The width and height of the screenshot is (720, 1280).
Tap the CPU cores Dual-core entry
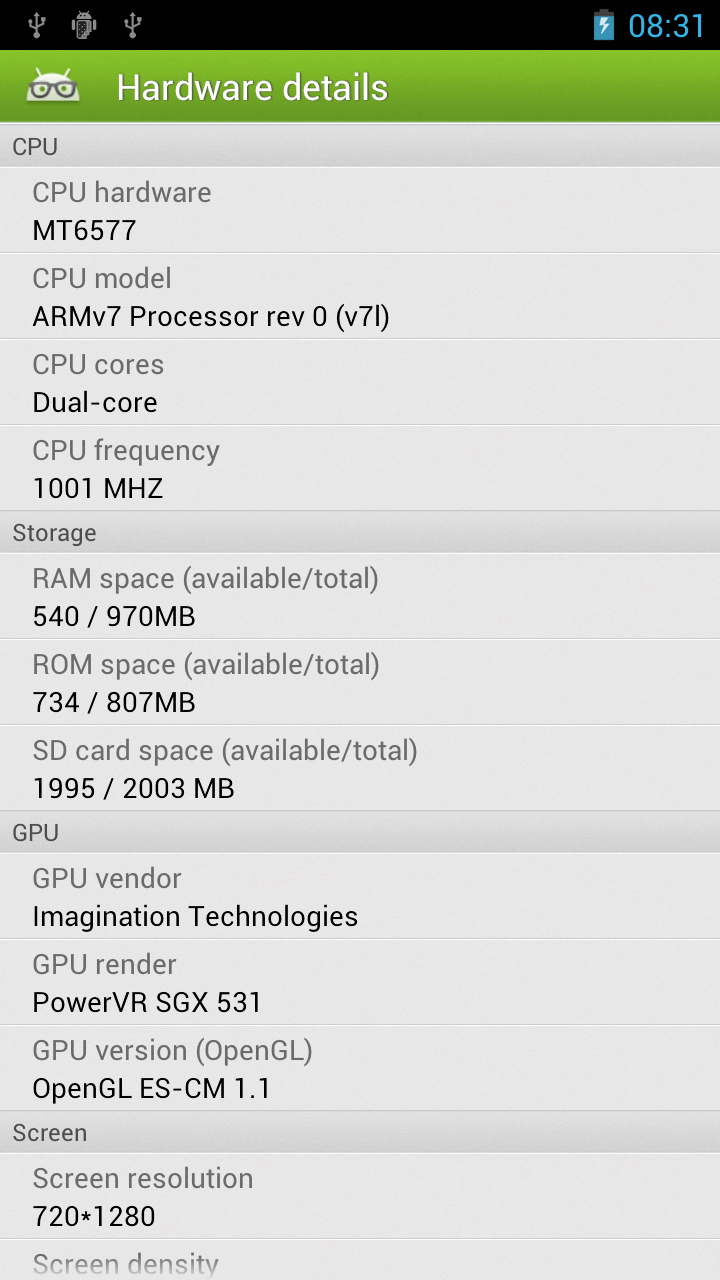[360, 382]
